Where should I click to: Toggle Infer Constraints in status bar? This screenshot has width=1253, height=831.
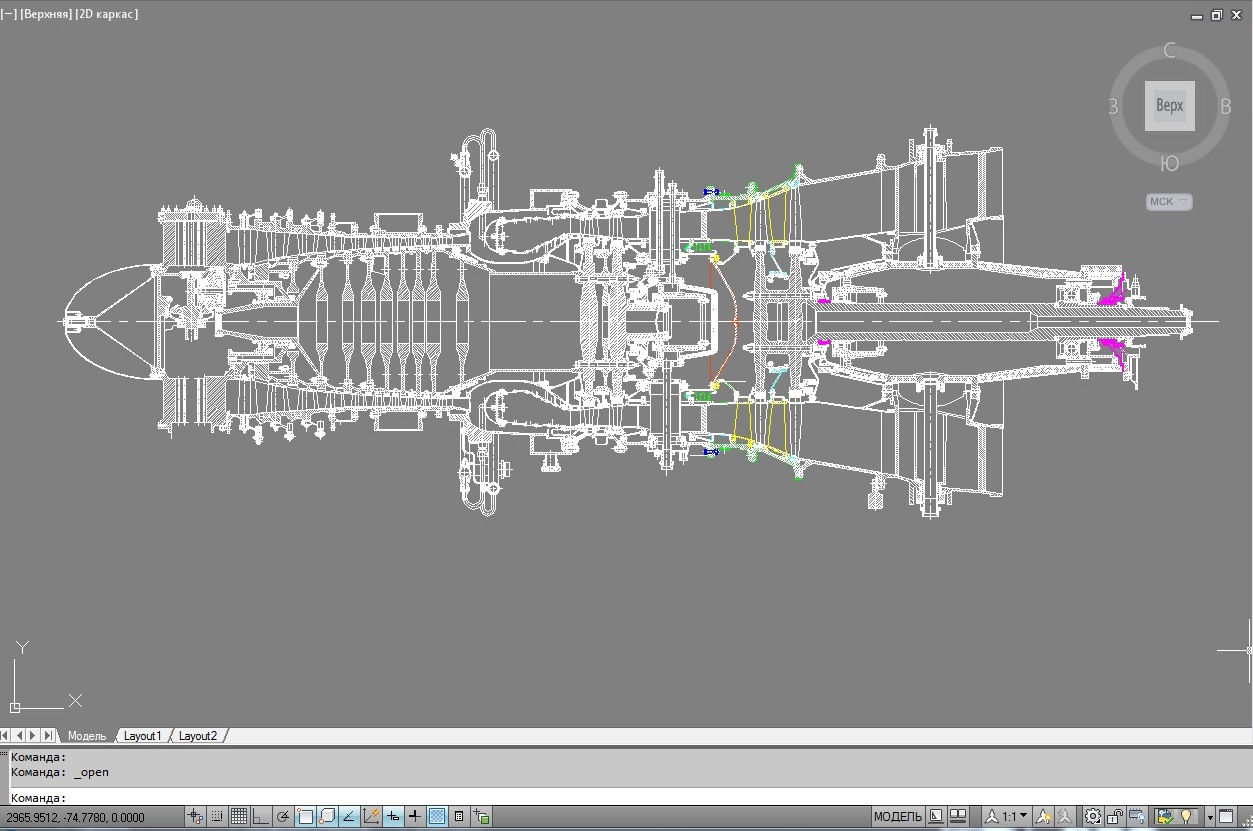coord(195,817)
